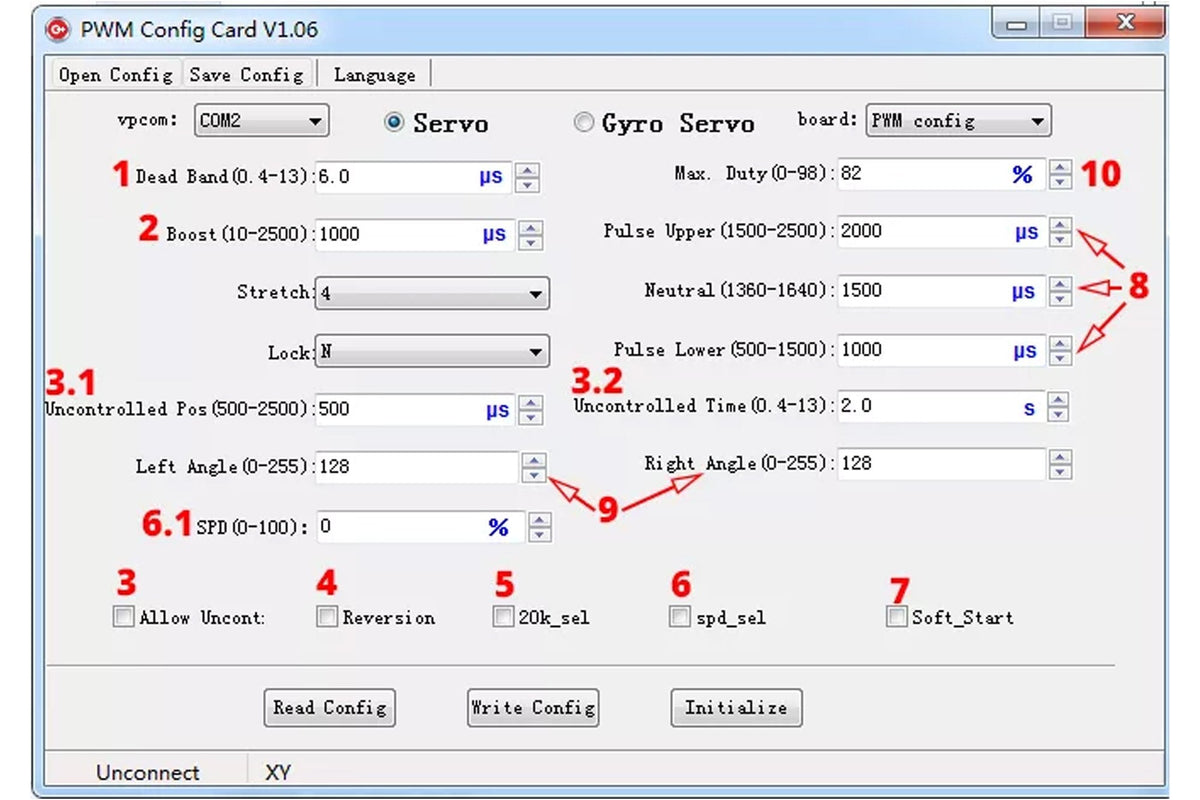
Task: Decrease Left Angle with down arrow
Action: (535, 475)
